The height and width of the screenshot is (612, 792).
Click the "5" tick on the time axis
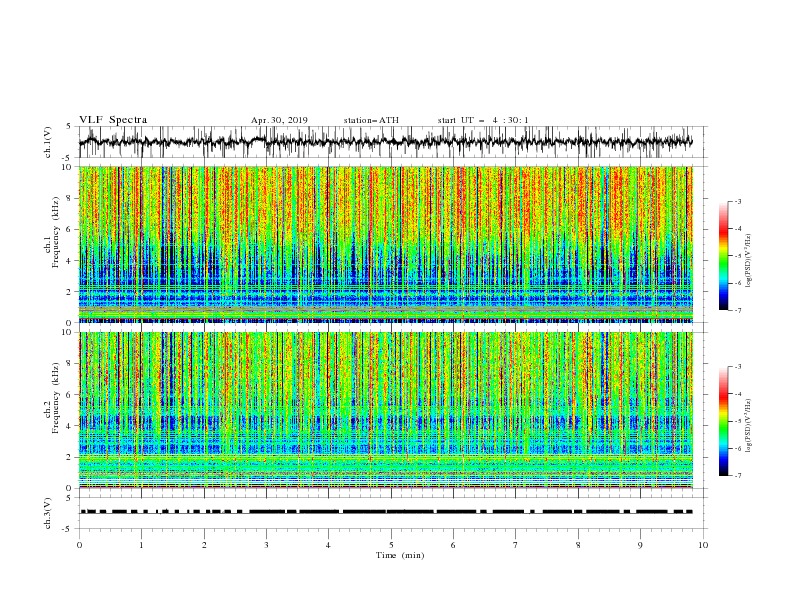point(391,545)
